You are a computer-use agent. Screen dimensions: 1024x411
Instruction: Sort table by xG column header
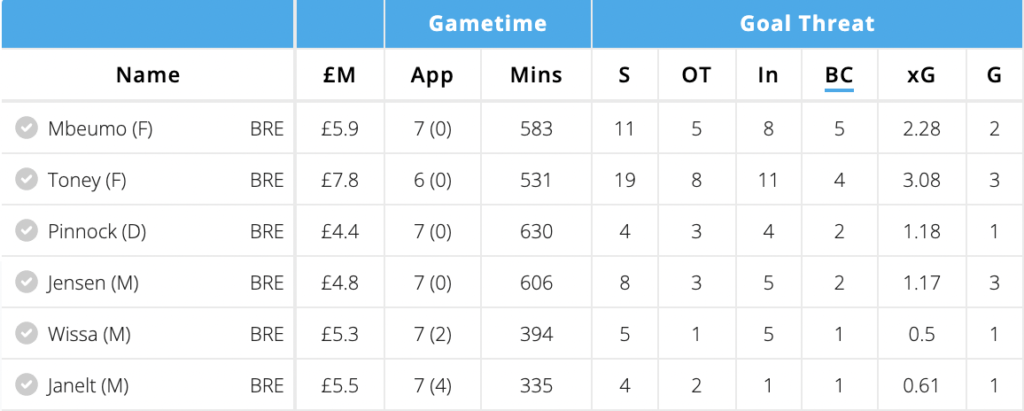920,75
